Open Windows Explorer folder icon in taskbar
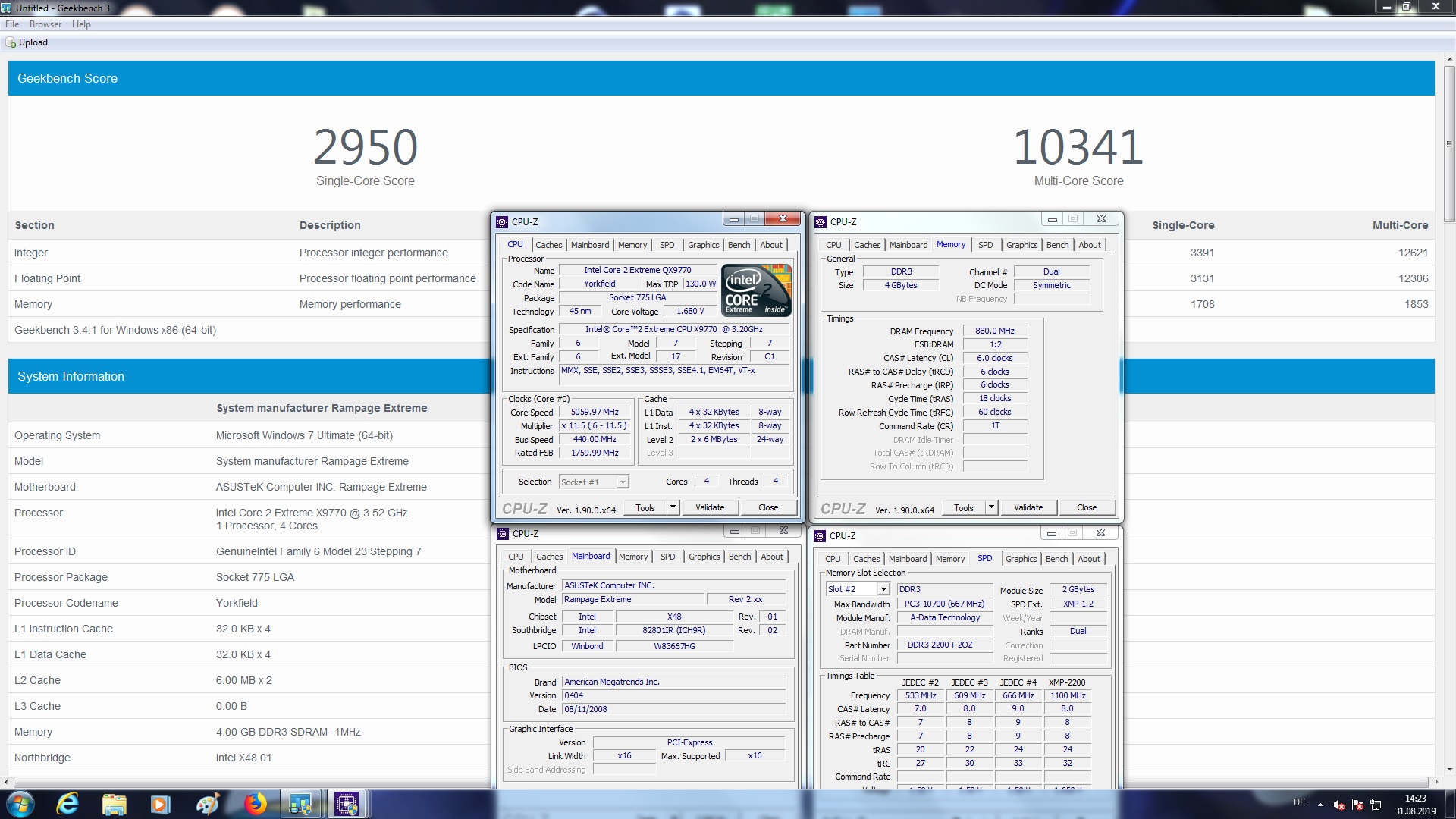The height and width of the screenshot is (819, 1456). [114, 804]
